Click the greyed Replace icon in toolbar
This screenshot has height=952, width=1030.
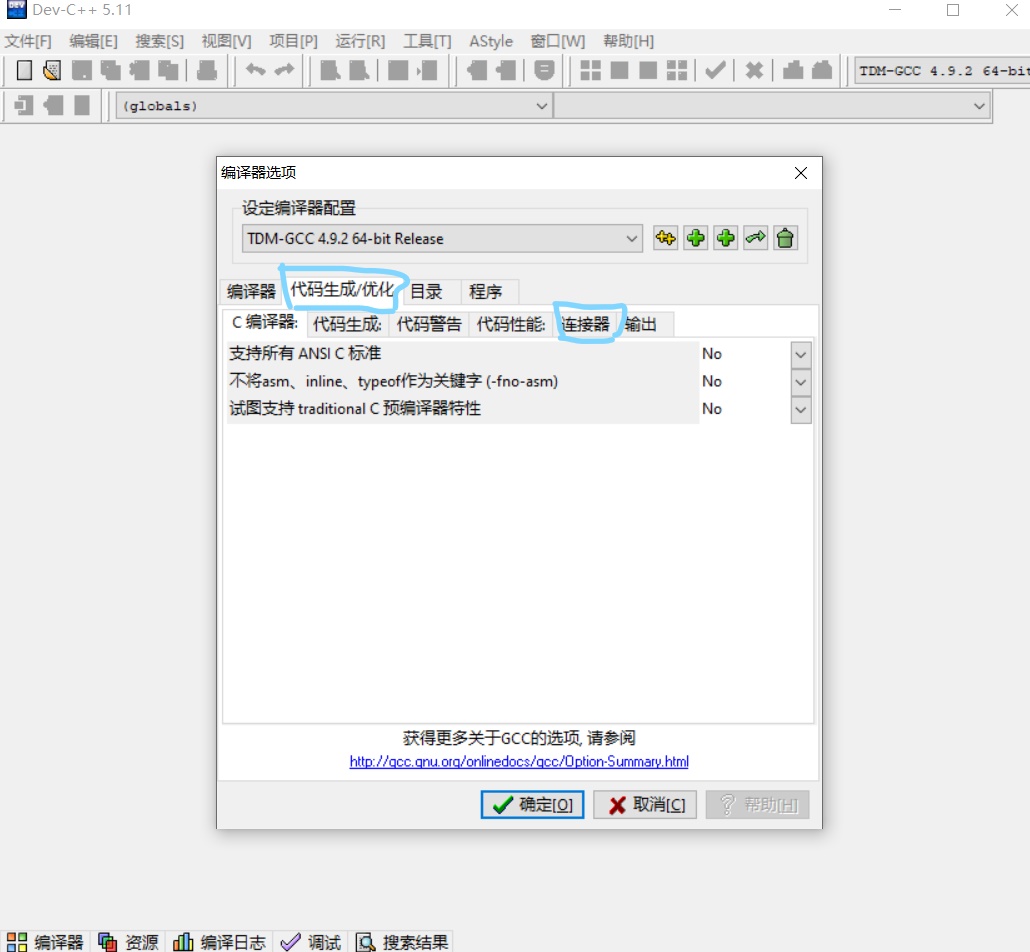359,70
